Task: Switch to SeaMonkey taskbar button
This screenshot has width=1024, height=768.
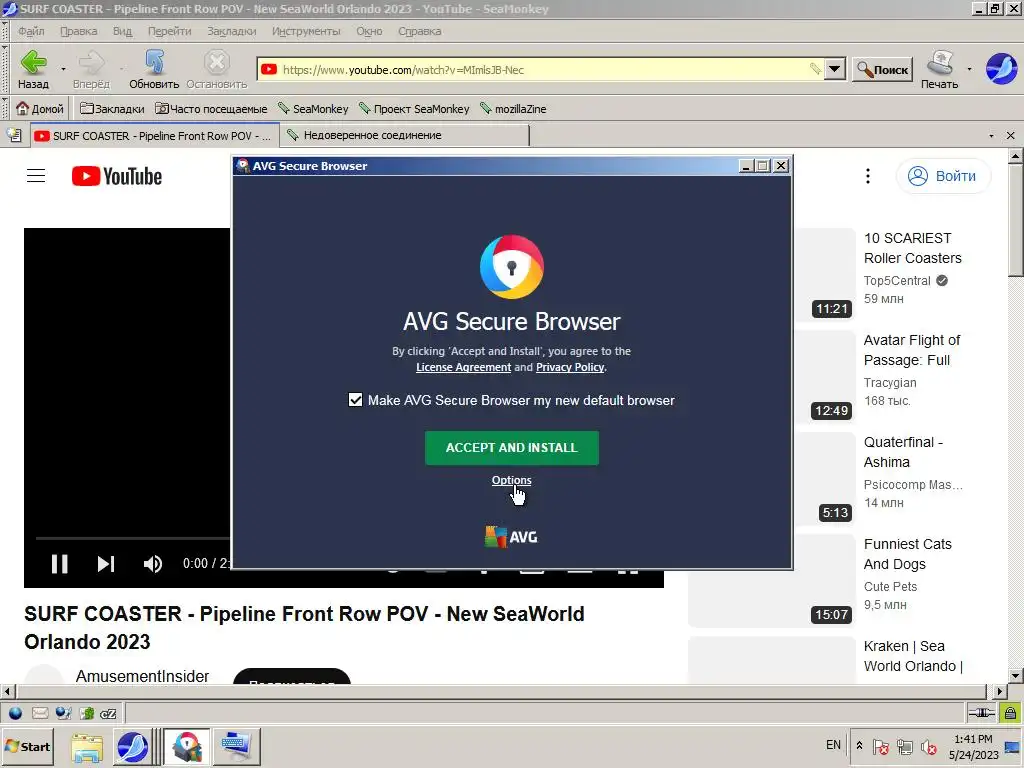Action: [x=133, y=747]
